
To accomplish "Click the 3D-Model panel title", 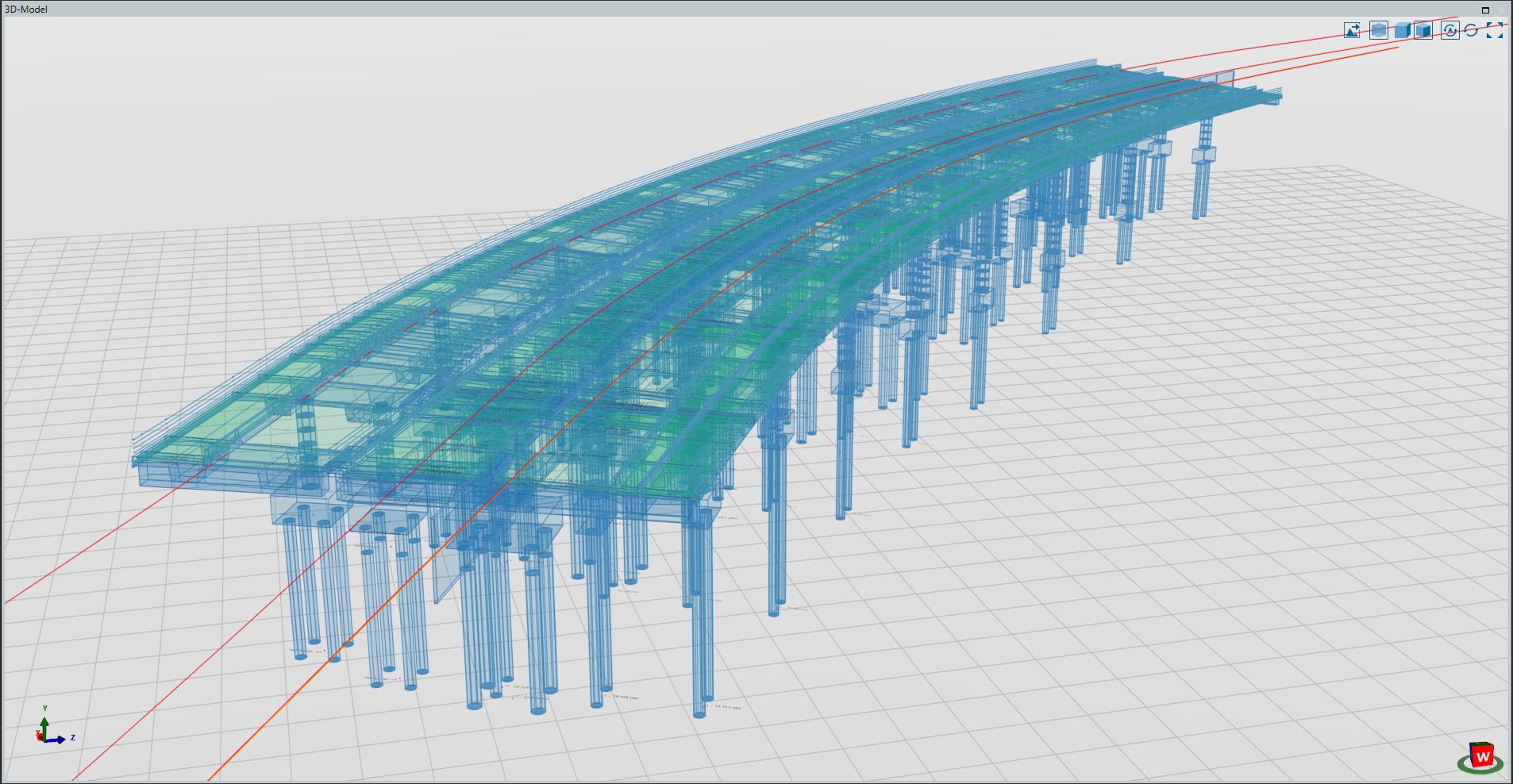I will click(x=26, y=10).
